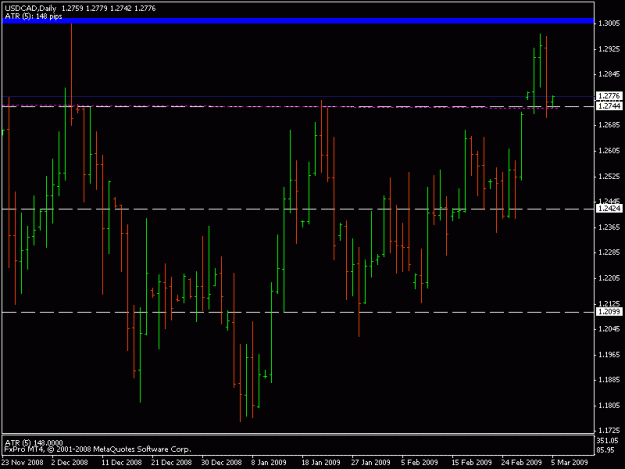The image size is (625, 469).
Task: Click the tall red spike bar reaching 1.3005
Action: pyautogui.click(x=72, y=75)
